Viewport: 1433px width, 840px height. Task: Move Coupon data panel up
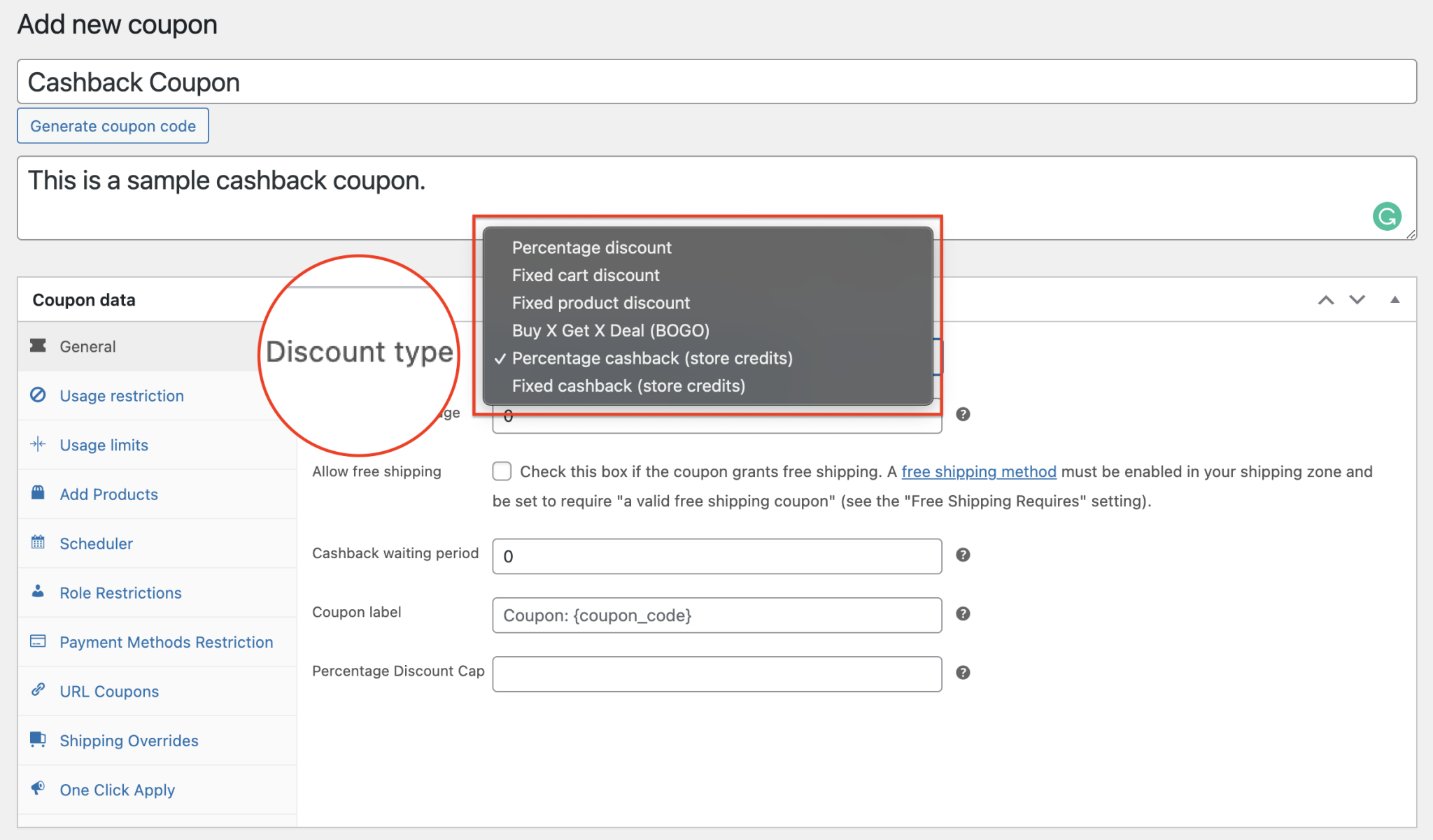click(x=1325, y=300)
